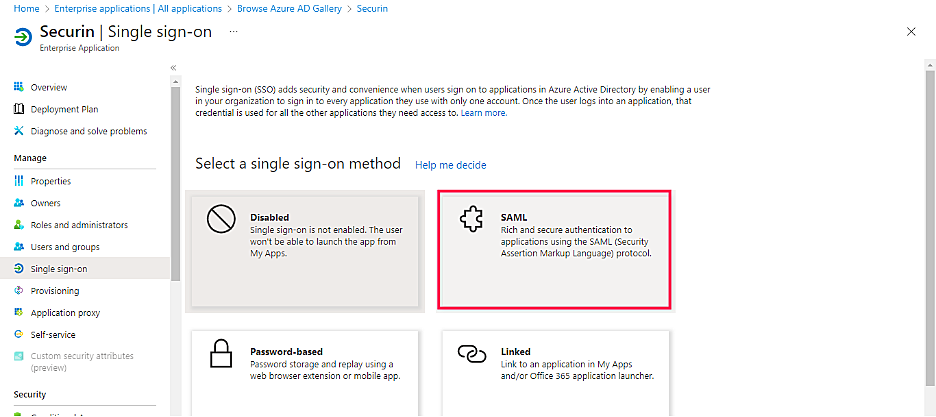
Task: Click the Learn more link
Action: point(484,113)
